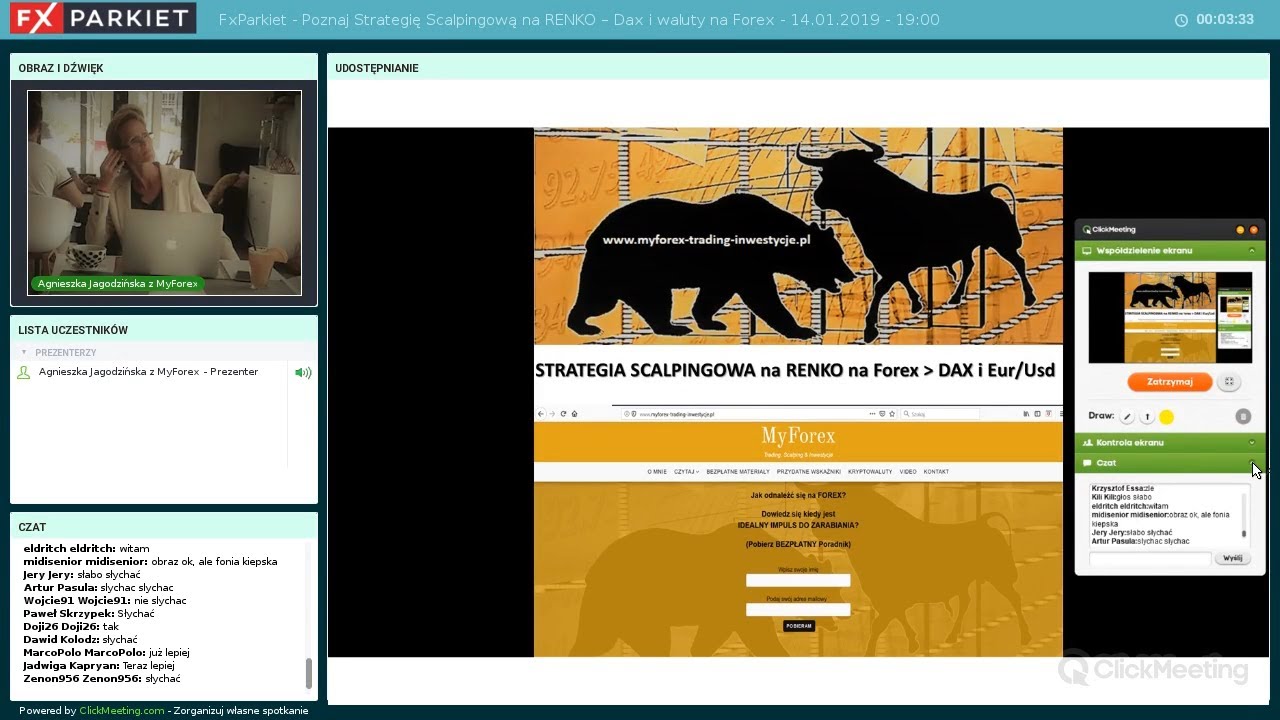Open the shared browser library icon
Viewport: 1280px width, 720px height.
[1026, 414]
